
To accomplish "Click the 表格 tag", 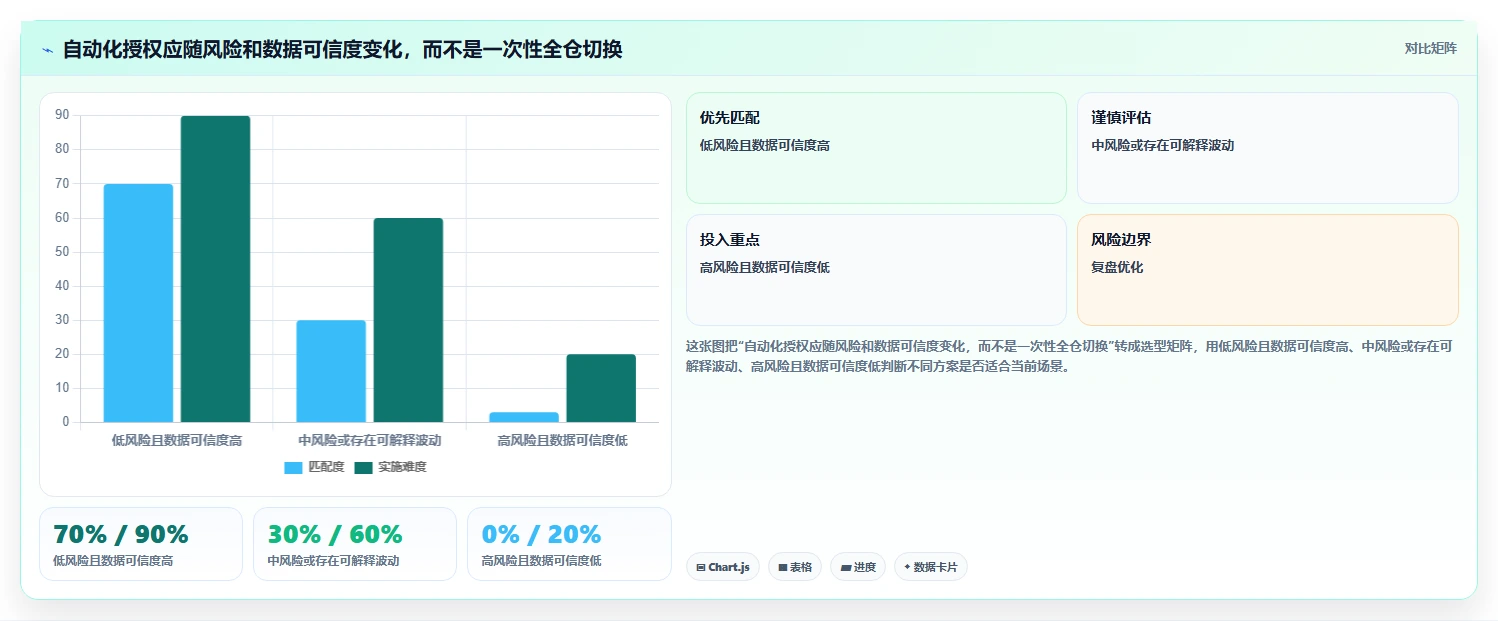I will point(795,567).
